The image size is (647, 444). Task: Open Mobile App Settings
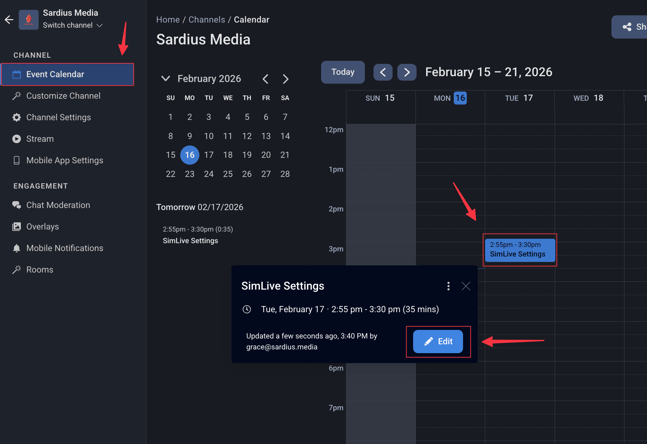pos(64,160)
